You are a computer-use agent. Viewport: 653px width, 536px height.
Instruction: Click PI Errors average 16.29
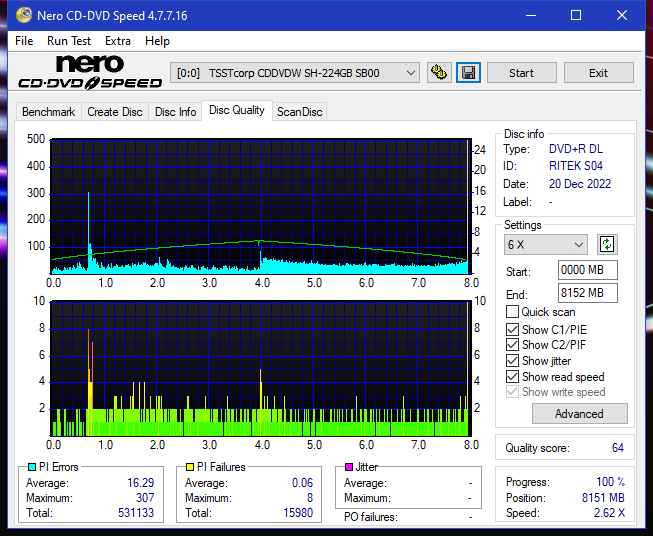[141, 483]
